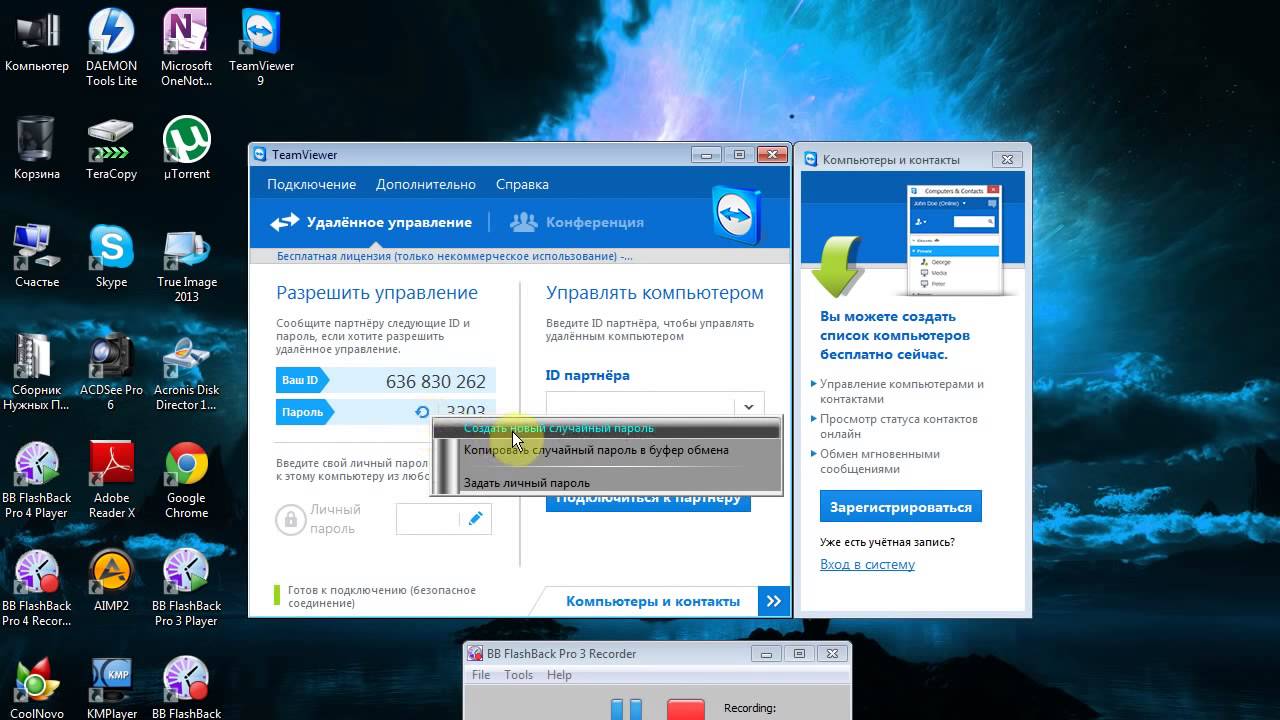This screenshot has height=720, width=1280.
Task: Open BB FlashBack Pro 4 Recorder icon
Action: 37,587
